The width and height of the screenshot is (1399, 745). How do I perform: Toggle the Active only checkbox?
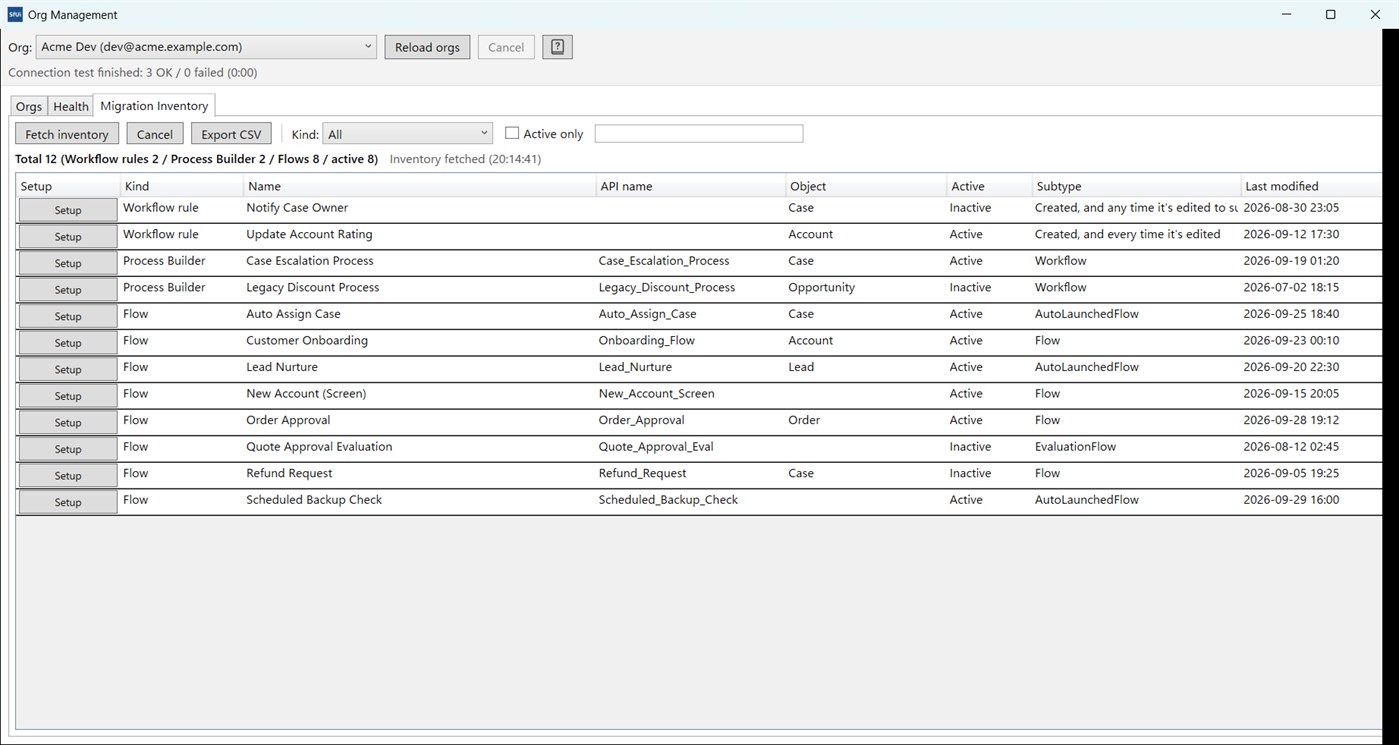coord(512,133)
